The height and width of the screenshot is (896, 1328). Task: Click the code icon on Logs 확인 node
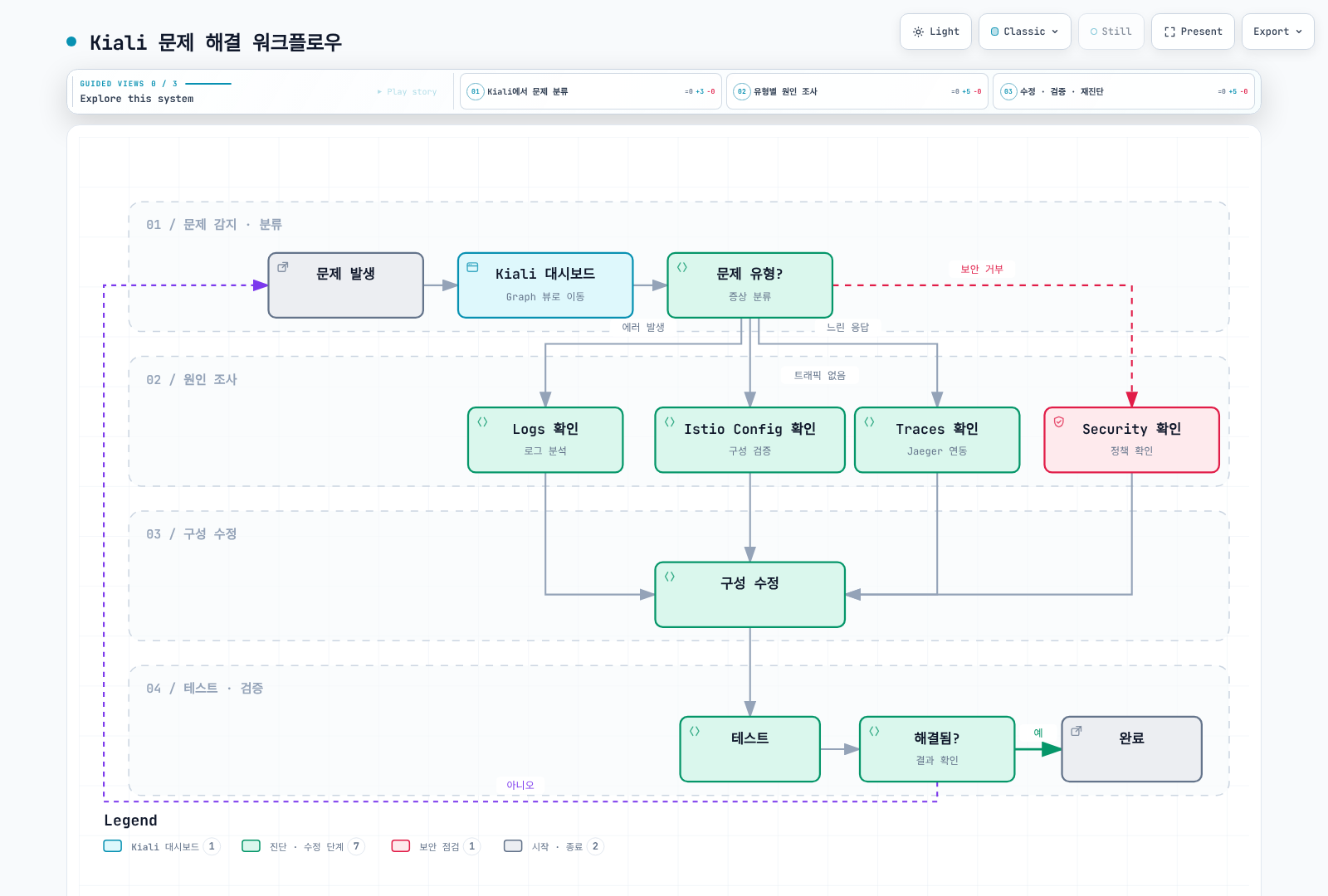(x=482, y=421)
